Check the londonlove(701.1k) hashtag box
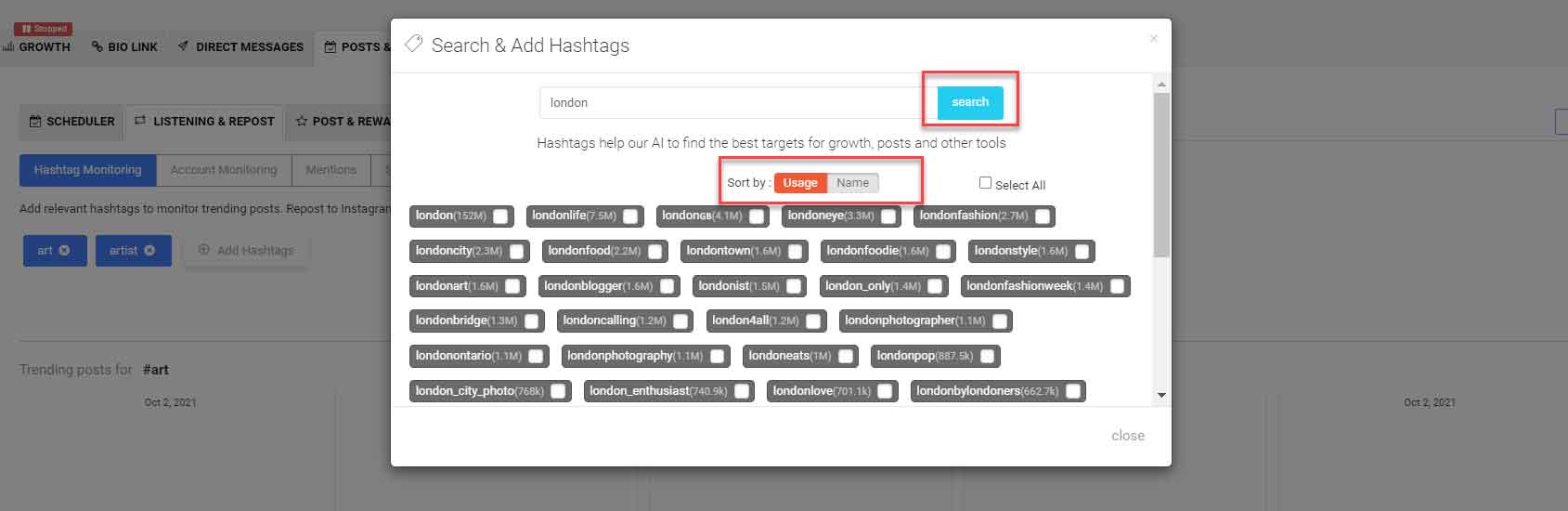Image resolution: width=1568 pixels, height=511 pixels. point(885,391)
